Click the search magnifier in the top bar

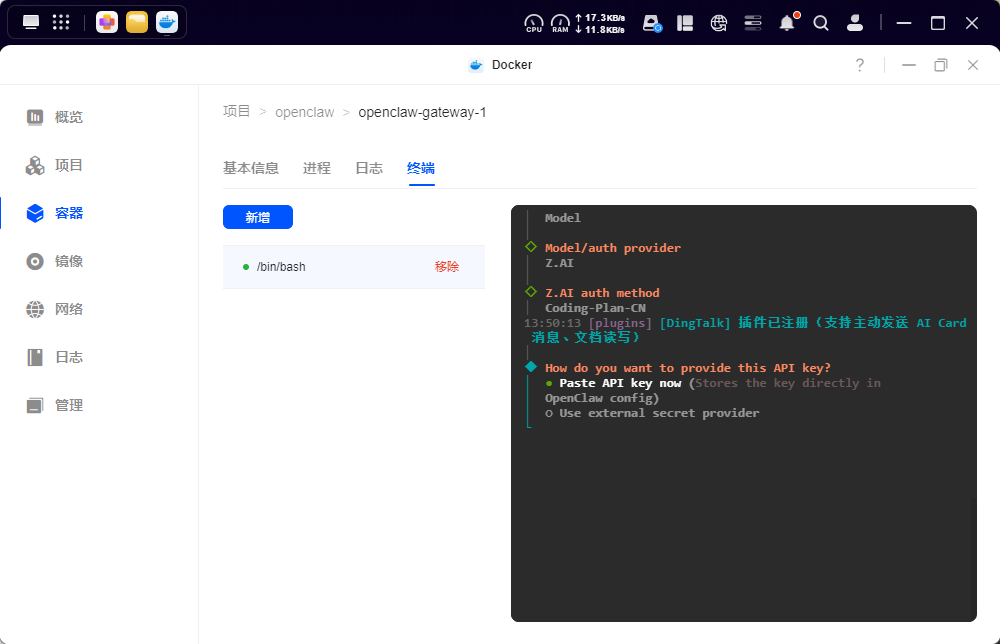821,22
